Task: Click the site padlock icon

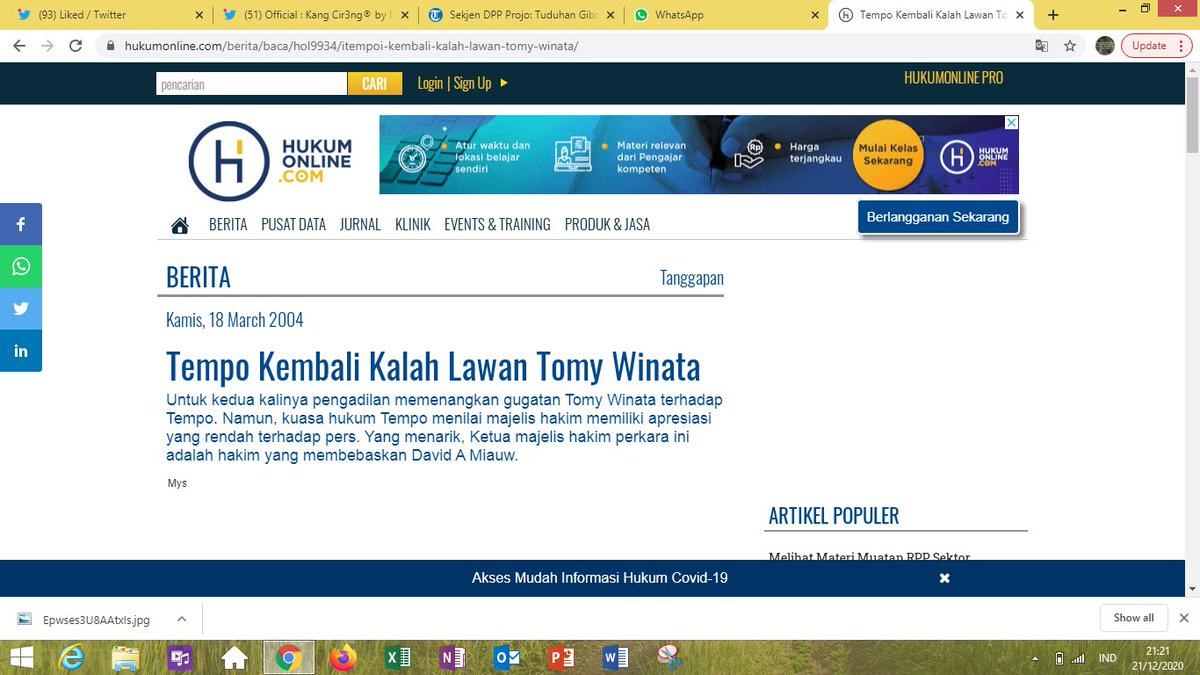Action: coord(111,46)
